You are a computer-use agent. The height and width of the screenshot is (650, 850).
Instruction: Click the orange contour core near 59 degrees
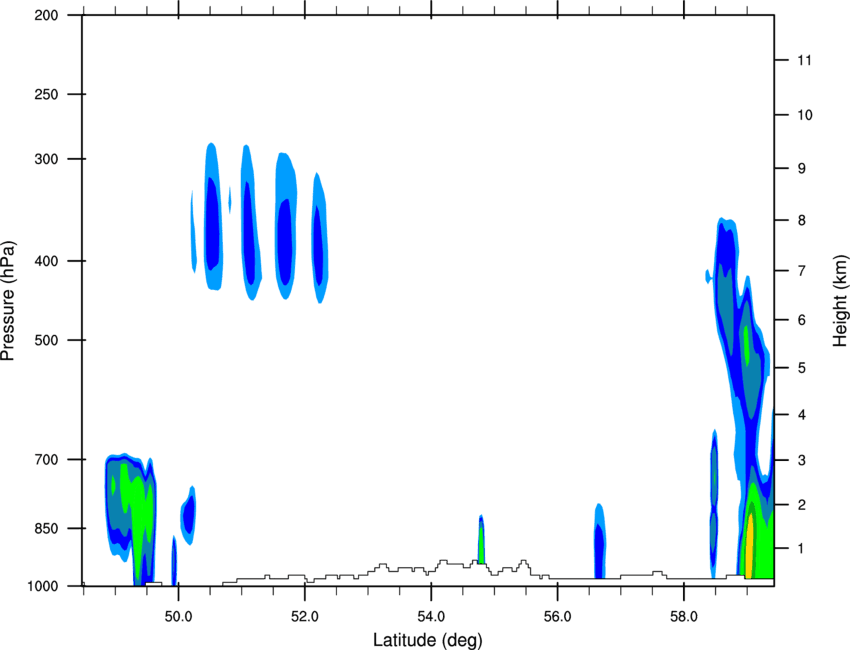pyautogui.click(x=750, y=546)
